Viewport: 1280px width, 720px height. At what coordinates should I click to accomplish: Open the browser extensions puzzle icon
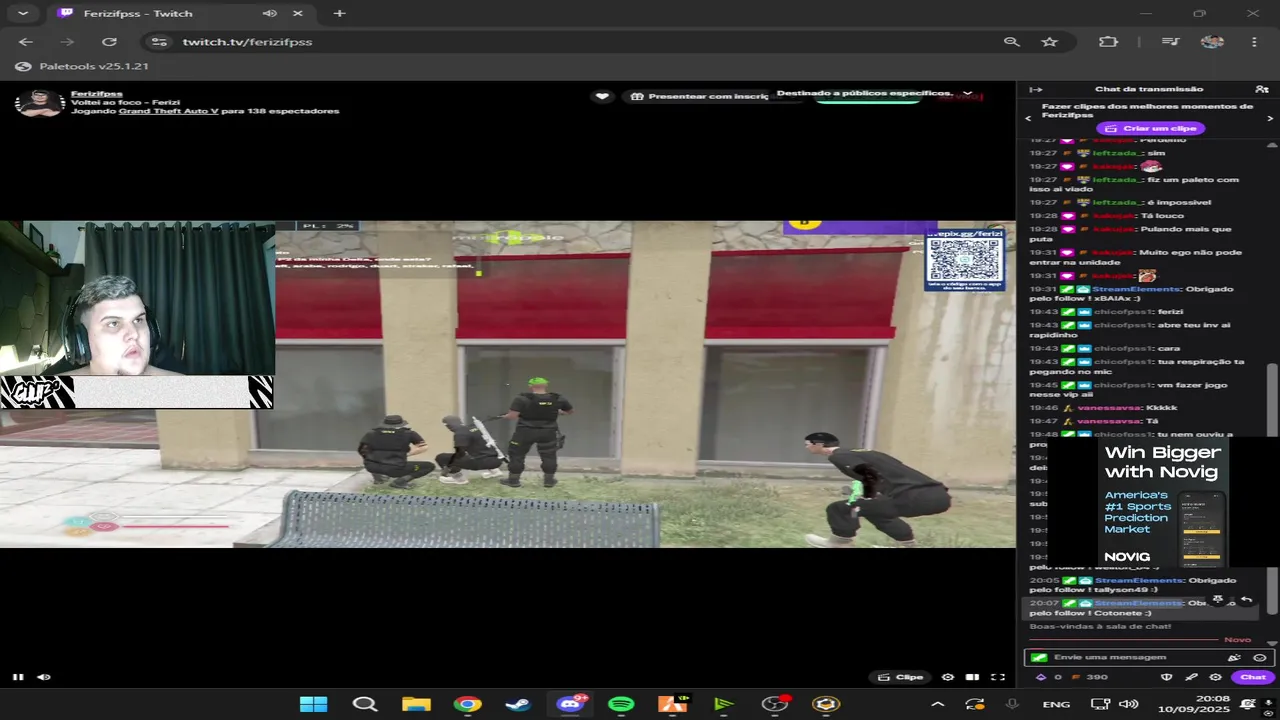(x=1108, y=42)
